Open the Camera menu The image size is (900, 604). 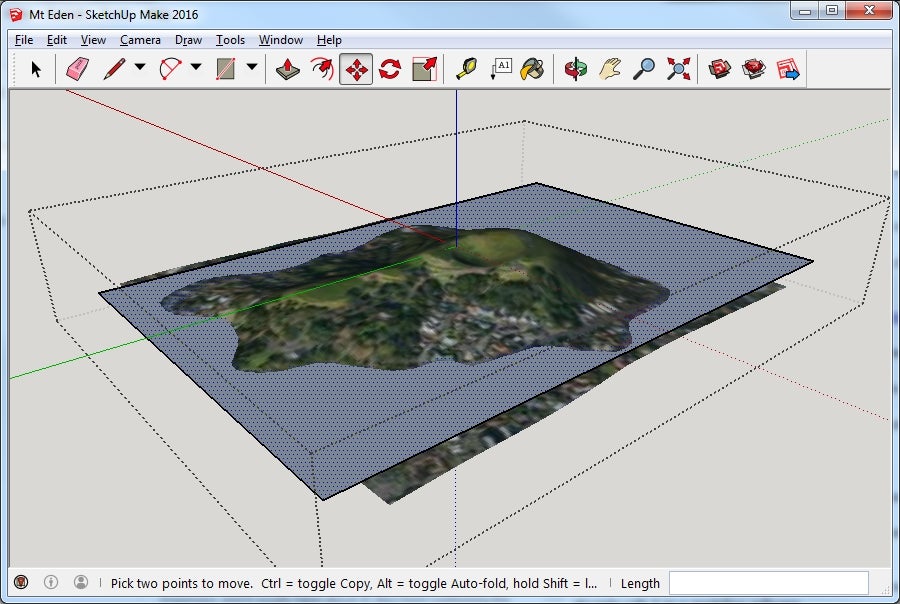point(139,40)
